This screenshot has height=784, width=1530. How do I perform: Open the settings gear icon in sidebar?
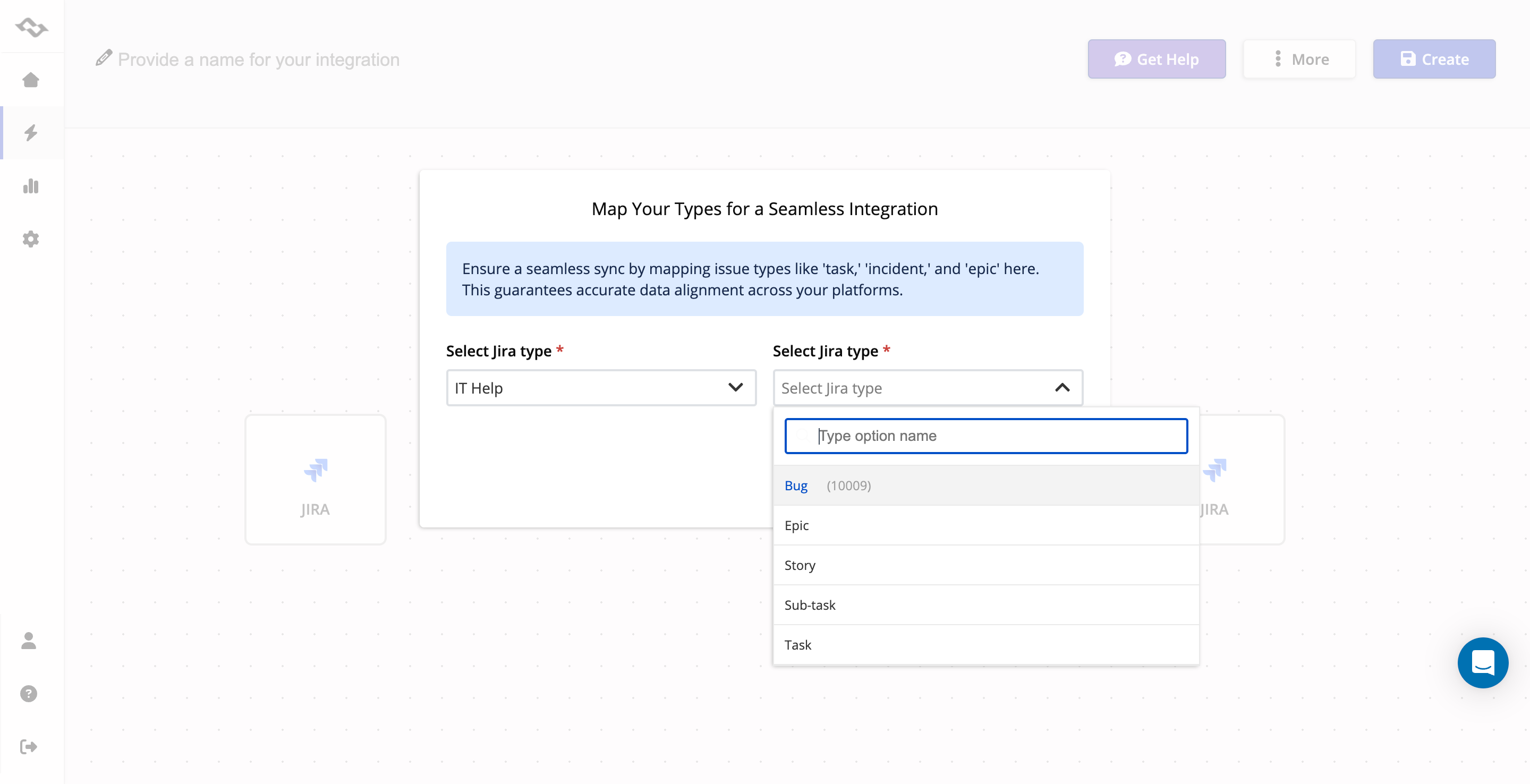(x=31, y=239)
